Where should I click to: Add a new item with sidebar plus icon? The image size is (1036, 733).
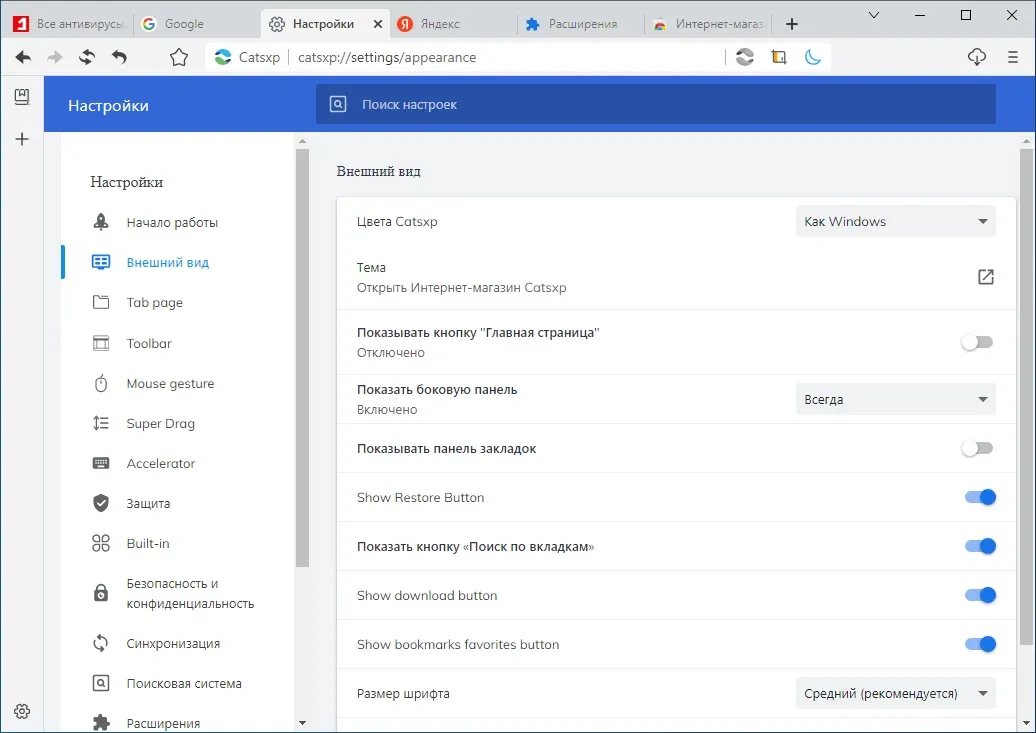tap(22, 139)
